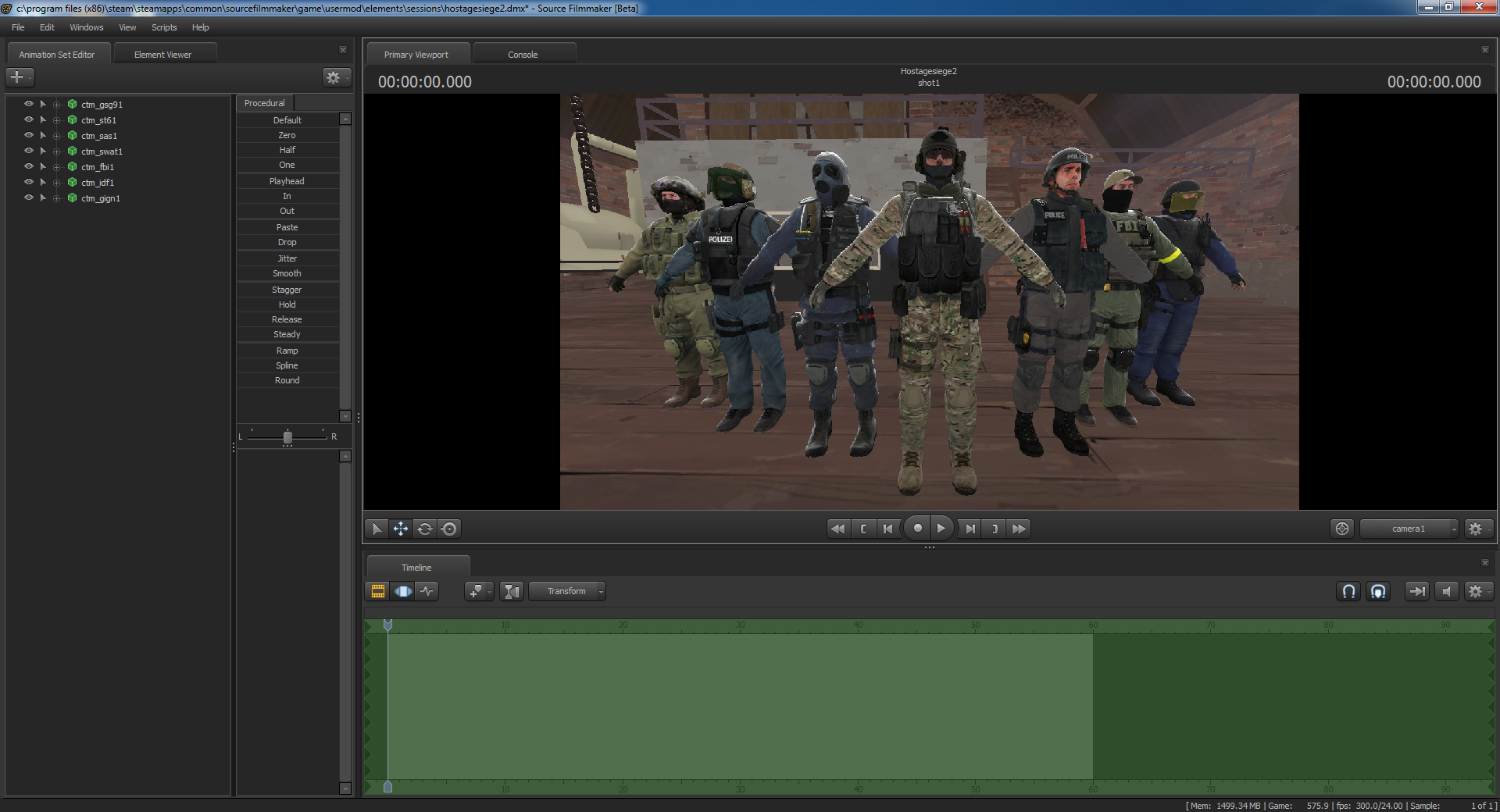Toggle the timeline audio mute speaker
This screenshot has height=812, width=1500.
click(1446, 591)
